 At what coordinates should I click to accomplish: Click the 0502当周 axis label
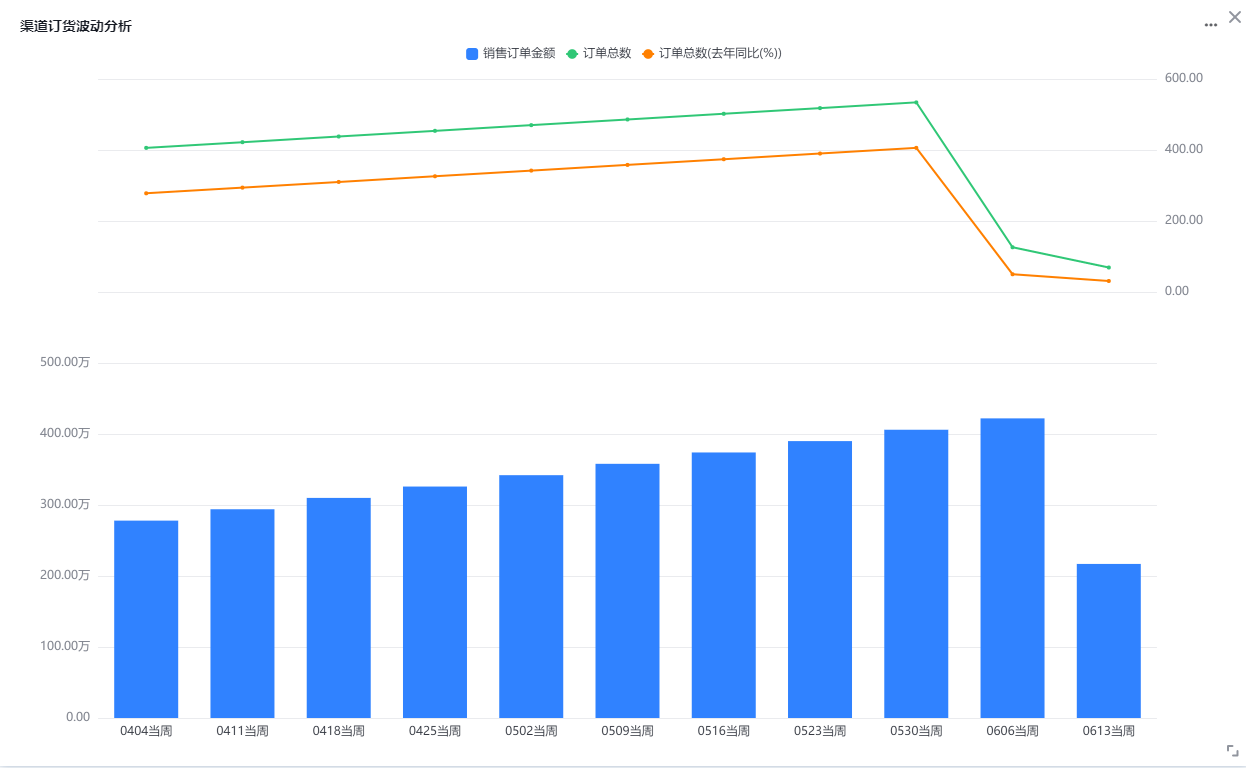(x=531, y=731)
